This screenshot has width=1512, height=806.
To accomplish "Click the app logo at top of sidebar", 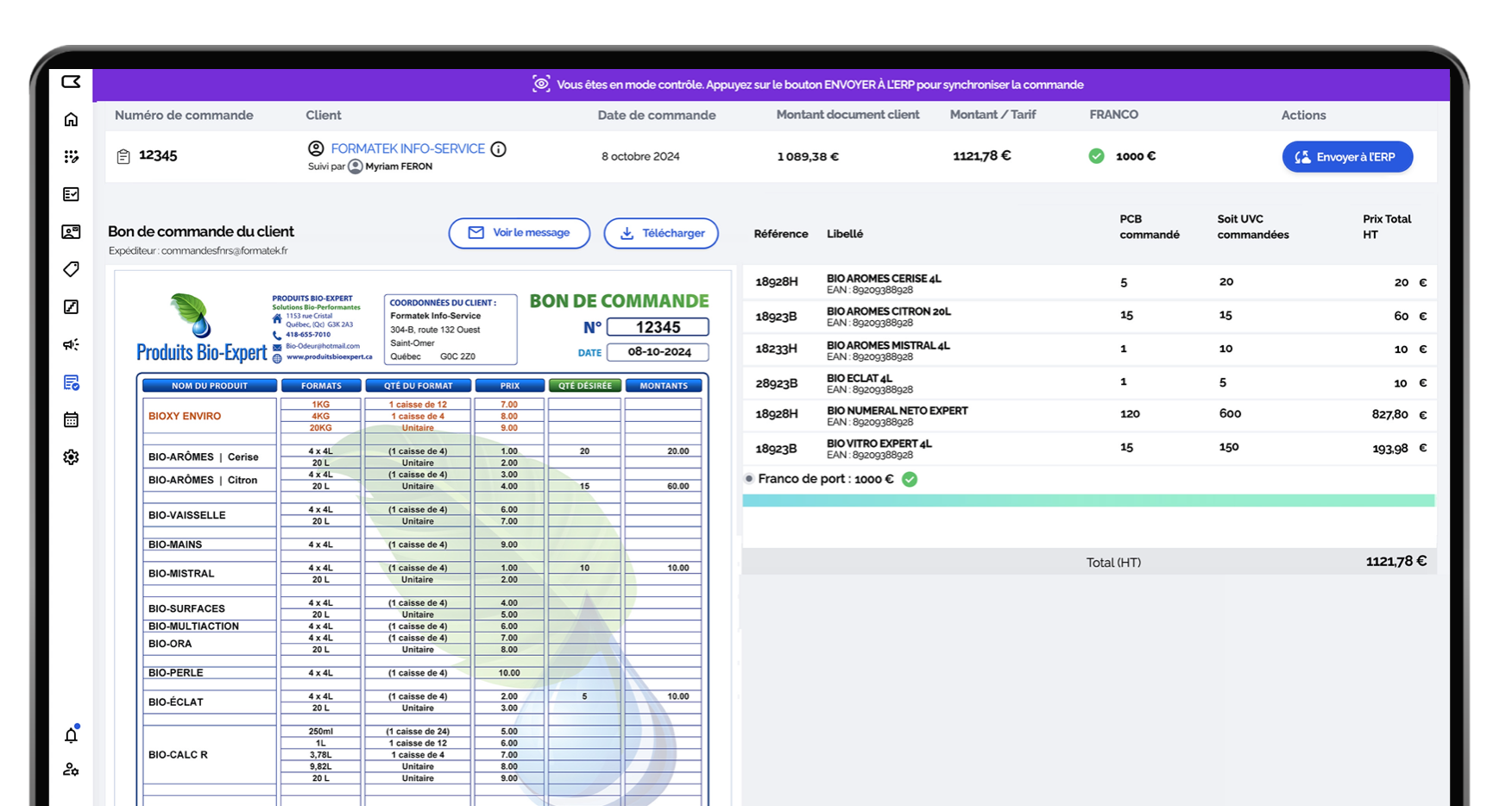I will 71,82.
